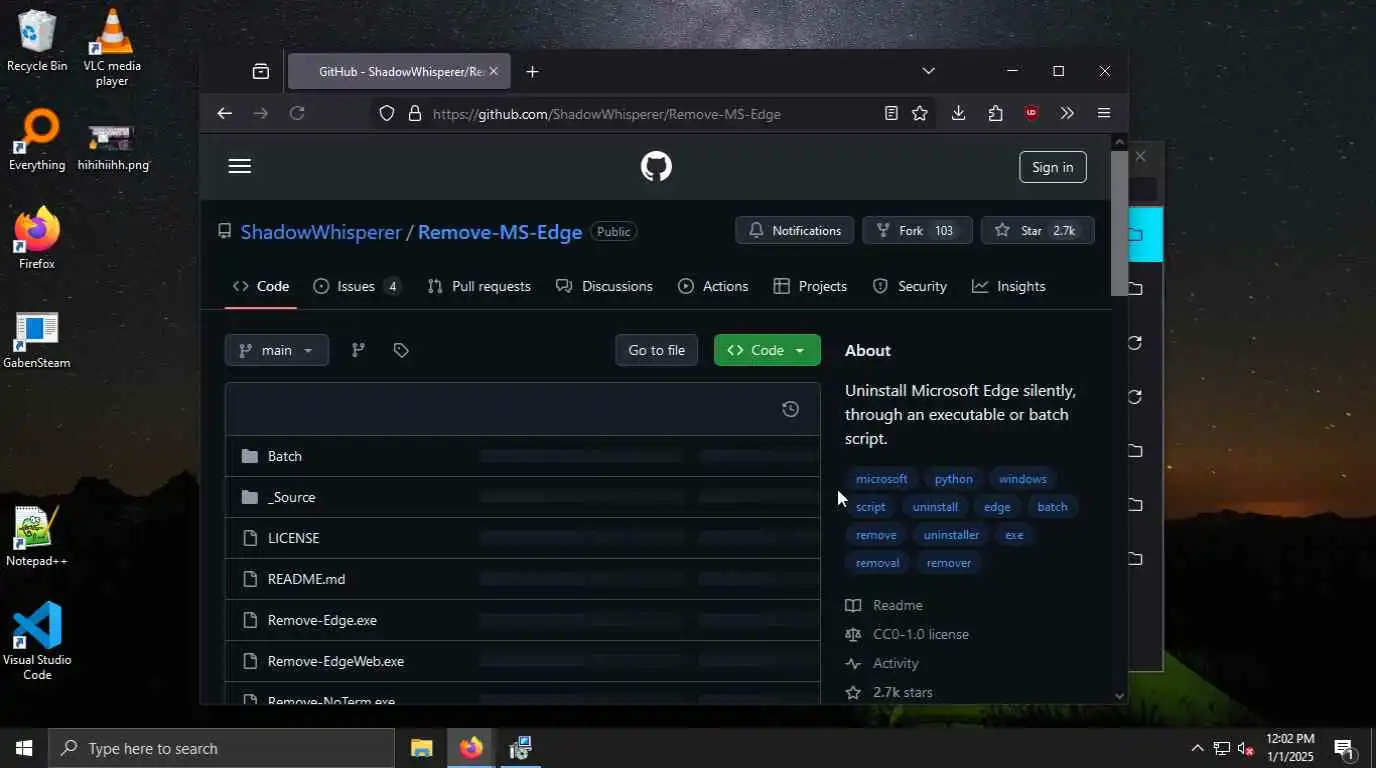Go to GitHub home via Octocat logo
1376x768 pixels.
(656, 166)
